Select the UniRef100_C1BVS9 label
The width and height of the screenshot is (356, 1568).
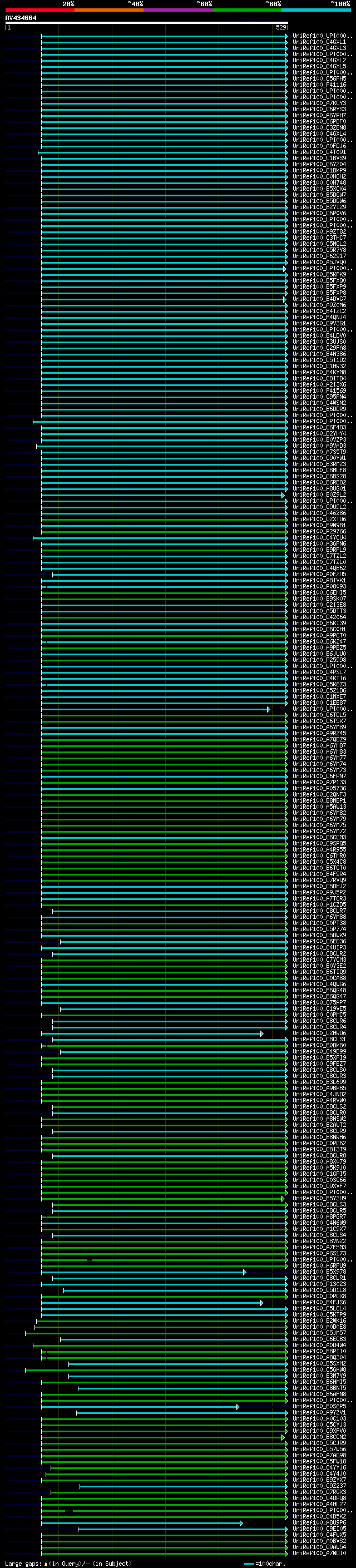(319, 159)
